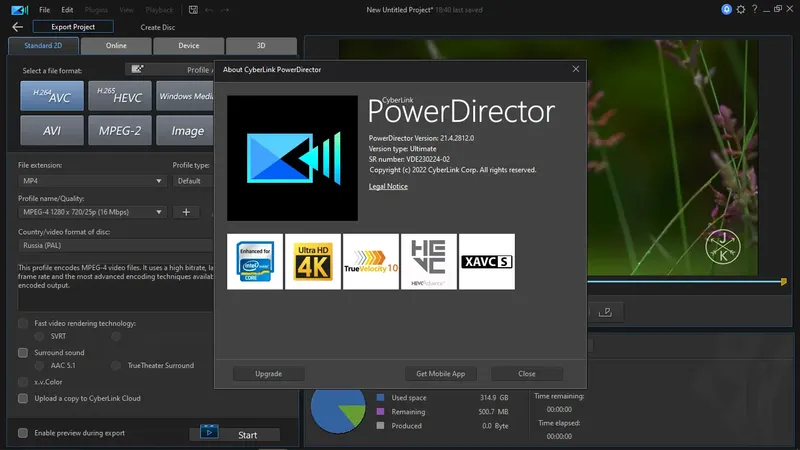The width and height of the screenshot is (800, 450).
Task: Click the Ultra HD 4K badge
Action: pos(313,262)
